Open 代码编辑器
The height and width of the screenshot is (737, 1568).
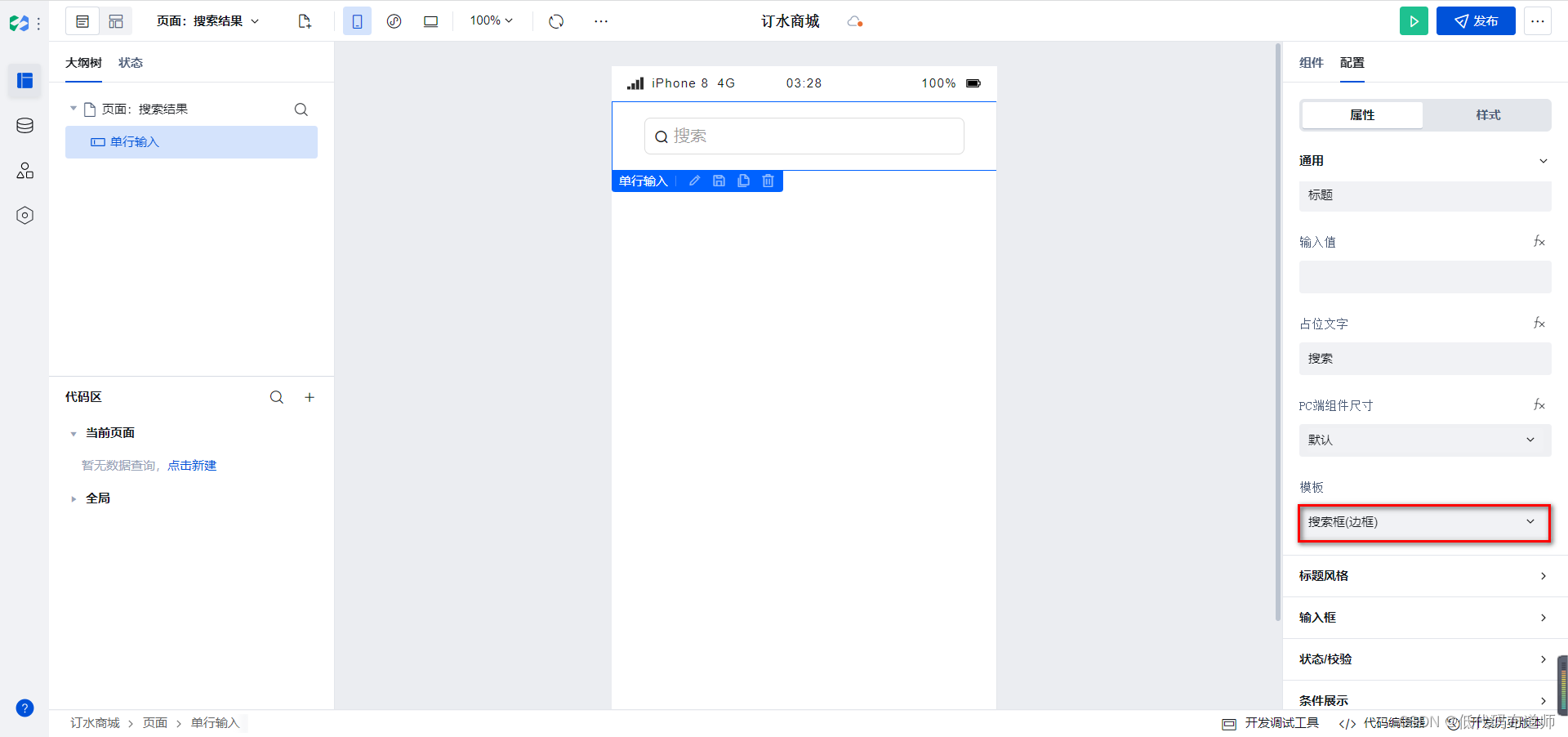point(1383,723)
